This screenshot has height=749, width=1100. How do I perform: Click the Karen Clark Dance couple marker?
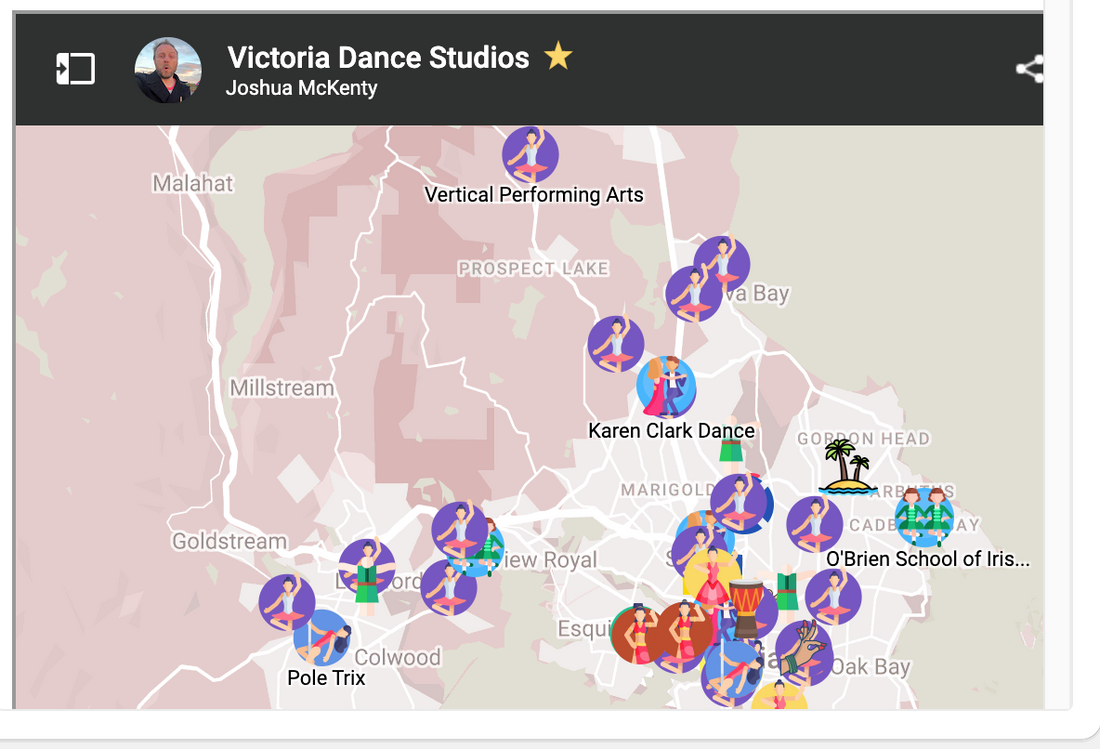point(666,387)
